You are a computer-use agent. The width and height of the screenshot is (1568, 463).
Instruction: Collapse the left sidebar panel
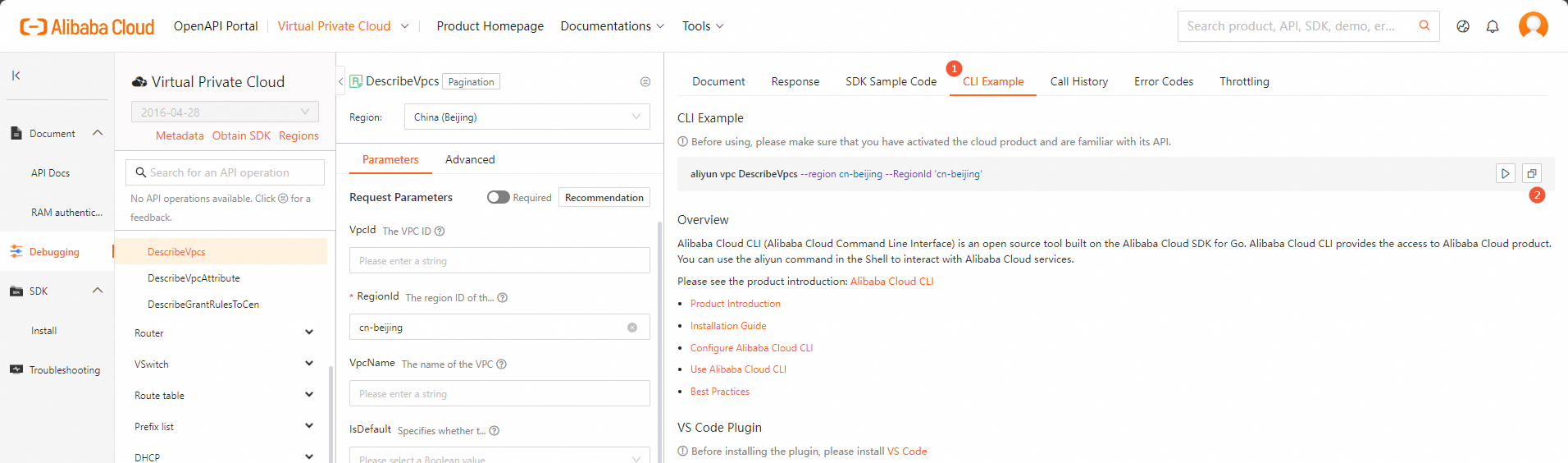point(16,76)
